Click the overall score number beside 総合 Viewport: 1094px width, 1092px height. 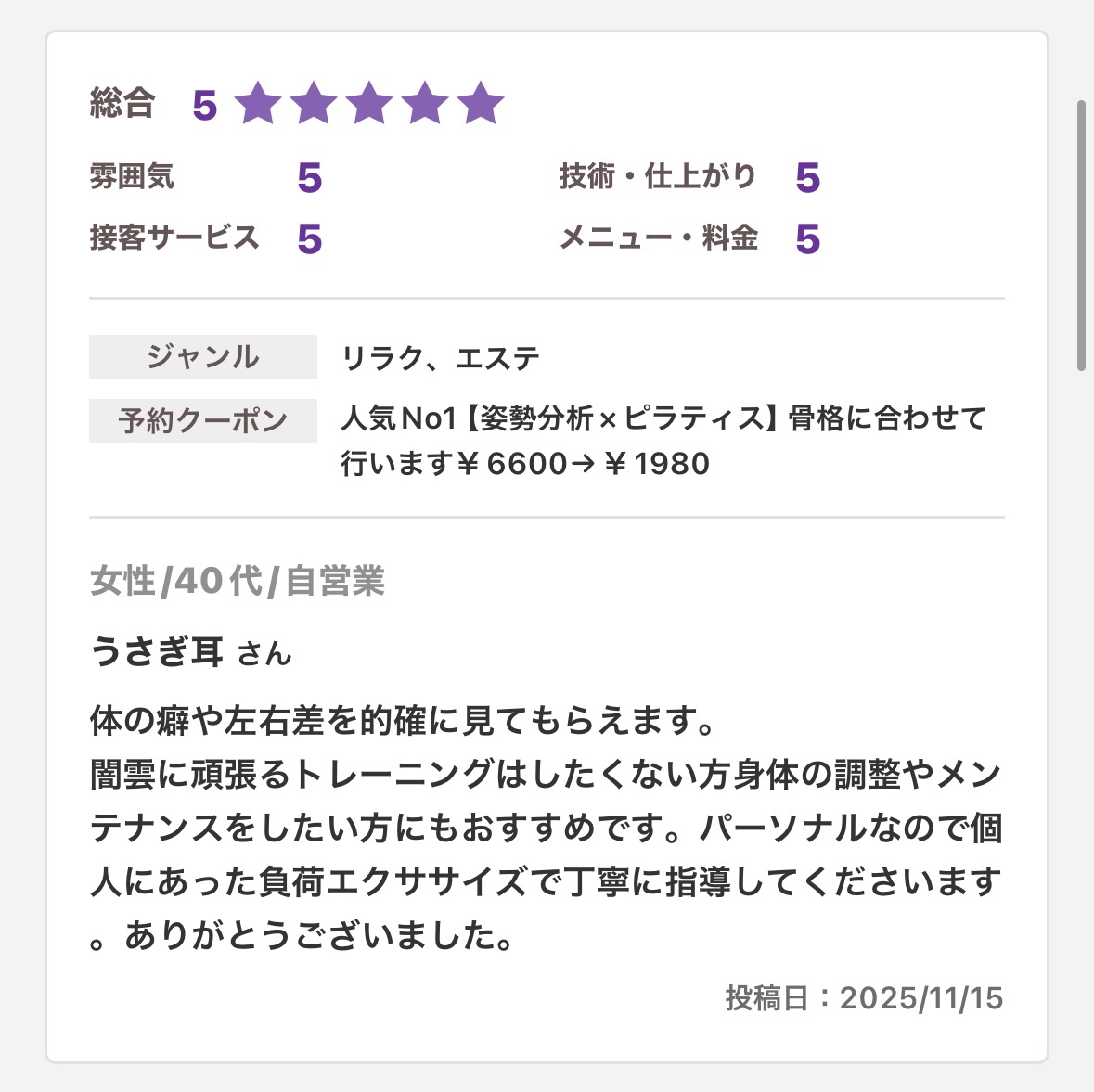[x=204, y=106]
